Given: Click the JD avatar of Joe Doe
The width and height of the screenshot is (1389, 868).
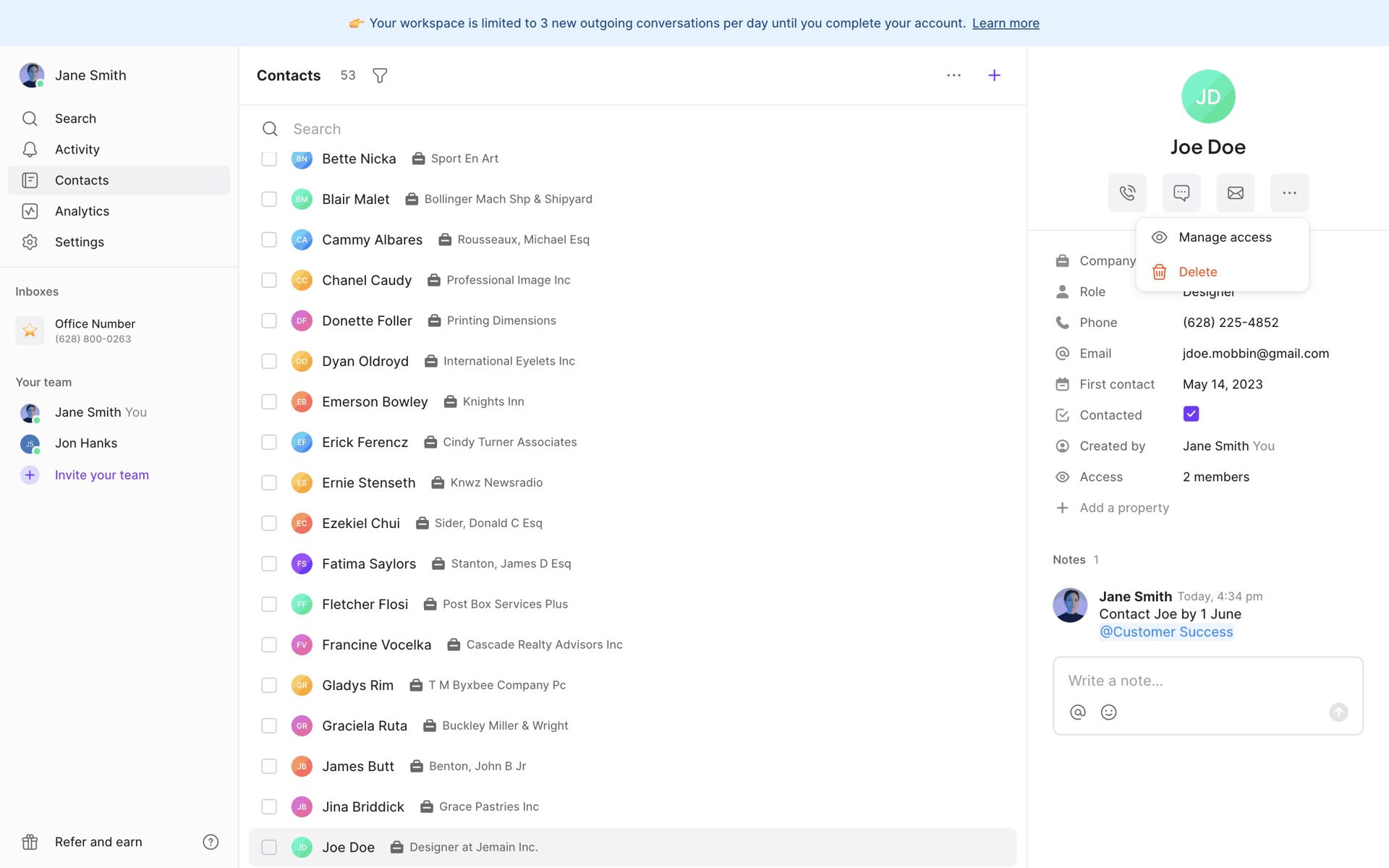Looking at the screenshot, I should tap(1208, 97).
